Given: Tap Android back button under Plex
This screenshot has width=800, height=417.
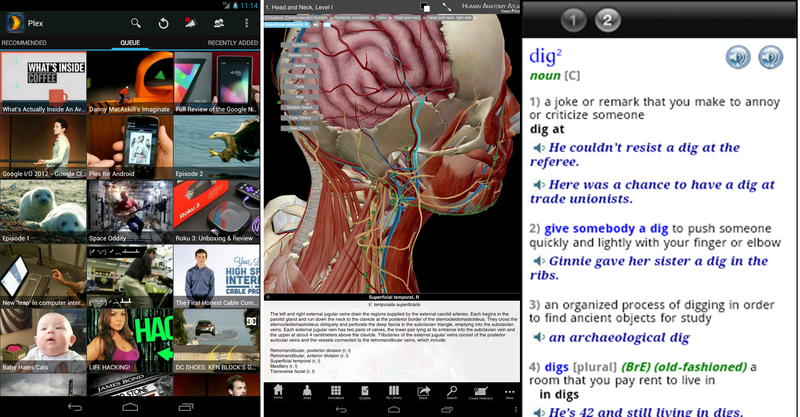Looking at the screenshot, I should pos(75,407).
